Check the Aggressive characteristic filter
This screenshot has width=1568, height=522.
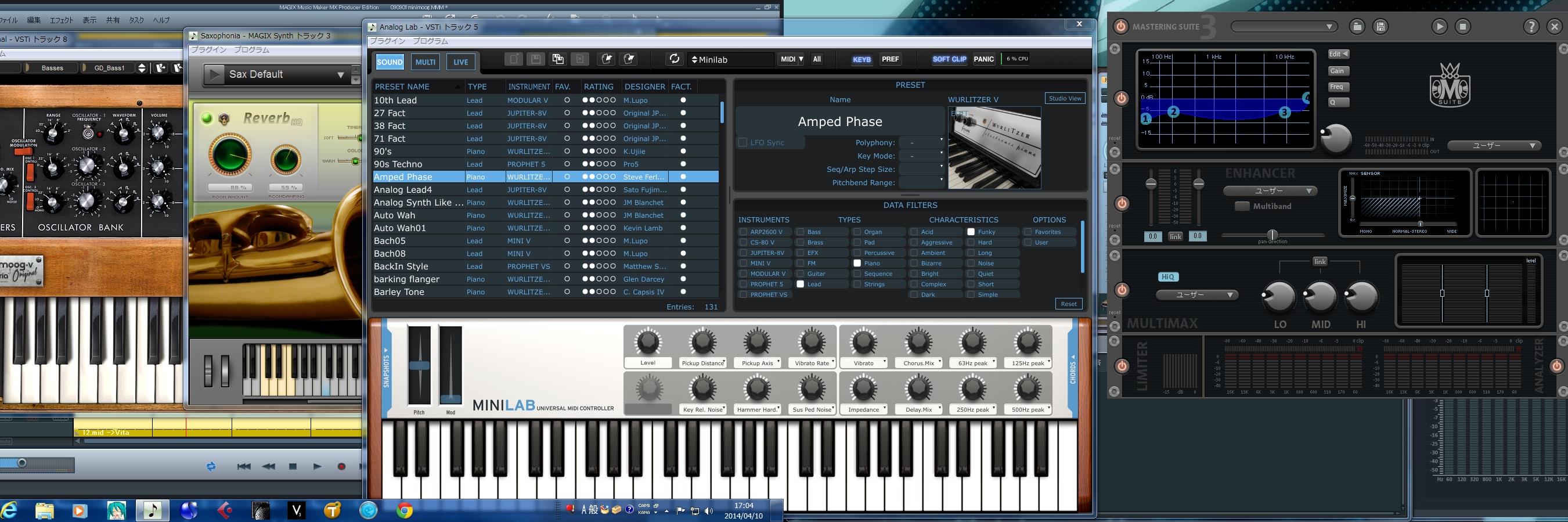pos(914,243)
